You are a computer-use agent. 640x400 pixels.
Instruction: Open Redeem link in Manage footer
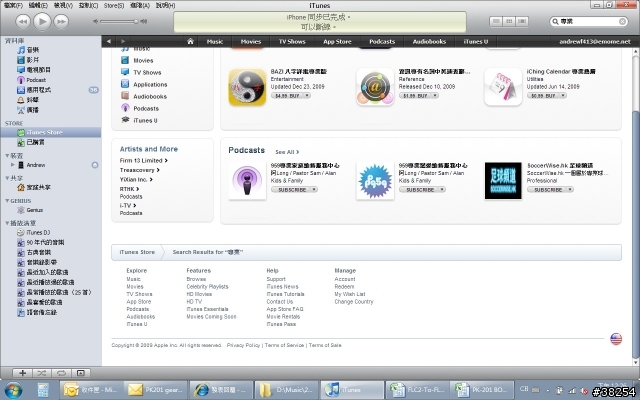pos(344,287)
